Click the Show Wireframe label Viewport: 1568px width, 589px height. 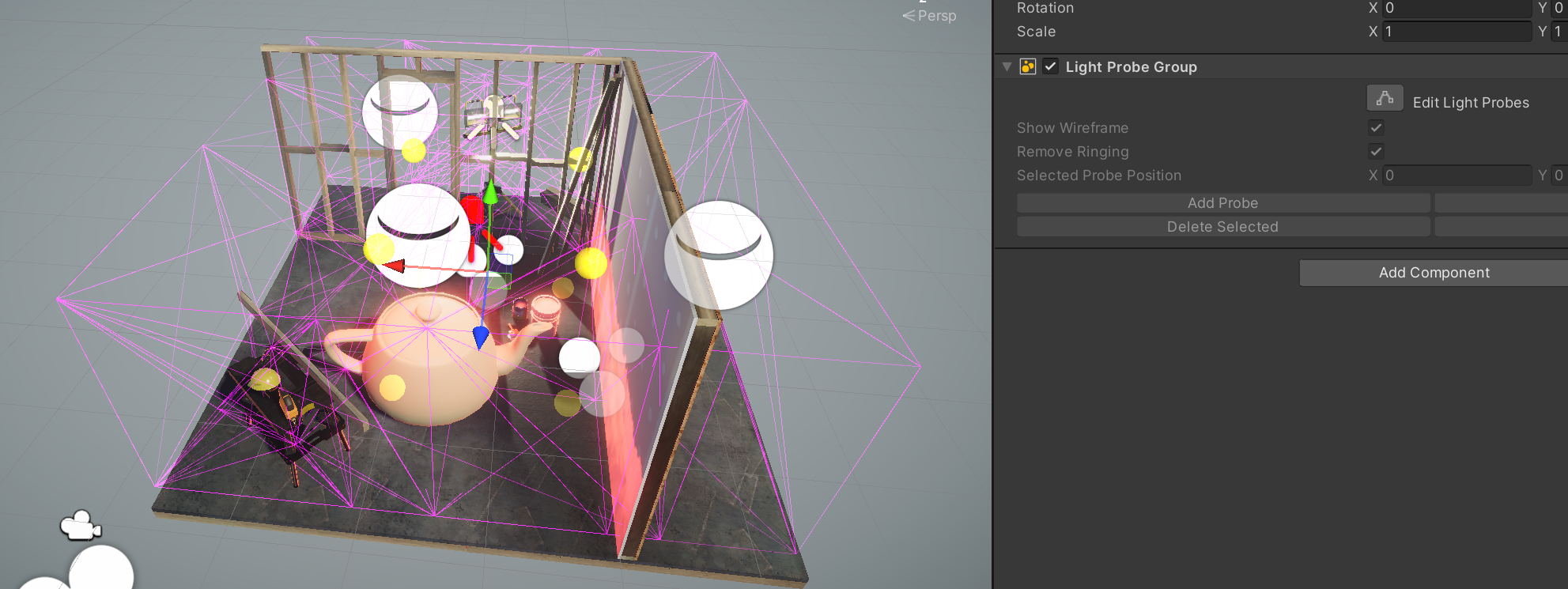click(x=1072, y=128)
